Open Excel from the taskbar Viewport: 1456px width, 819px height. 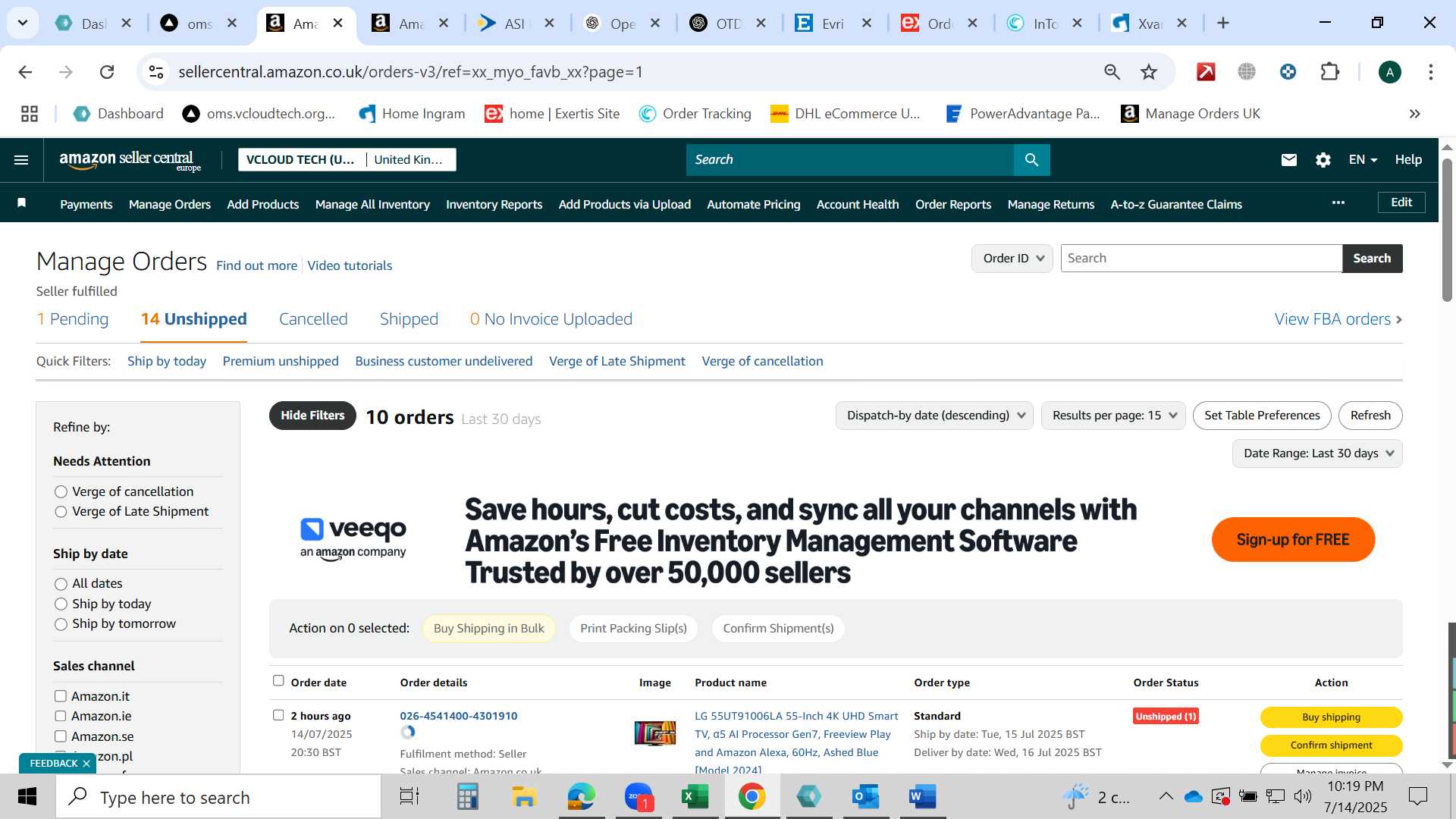tap(695, 797)
